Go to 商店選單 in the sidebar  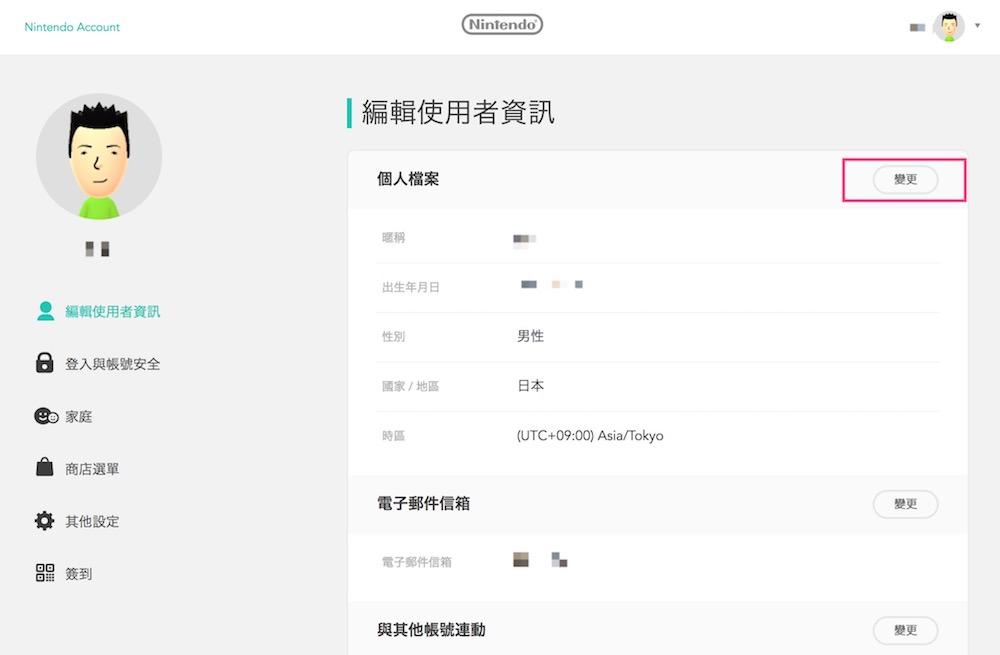pyautogui.click(x=92, y=469)
